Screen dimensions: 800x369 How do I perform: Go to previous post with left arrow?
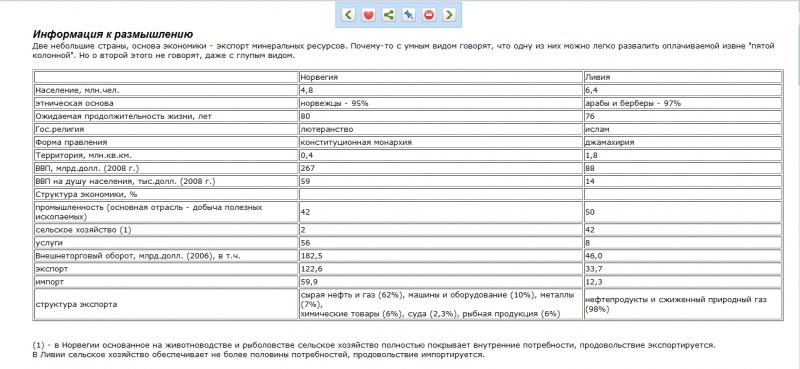(348, 15)
